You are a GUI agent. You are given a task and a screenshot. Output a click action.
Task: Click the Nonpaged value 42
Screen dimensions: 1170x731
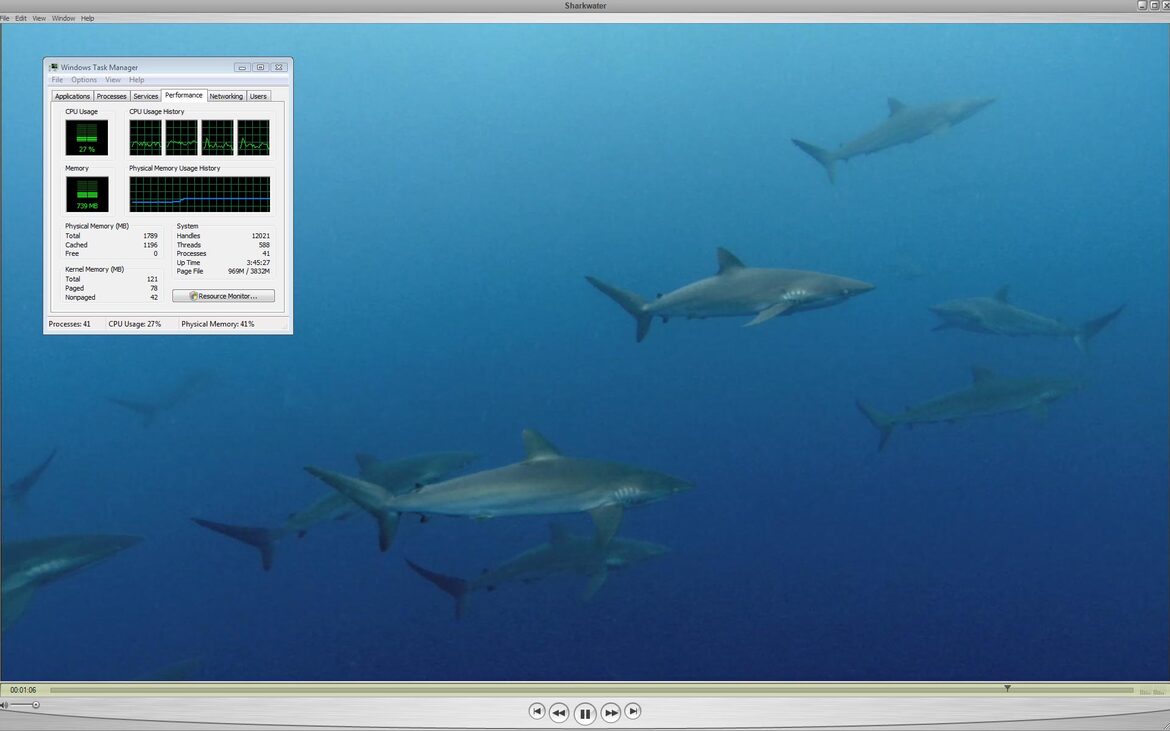click(154, 297)
